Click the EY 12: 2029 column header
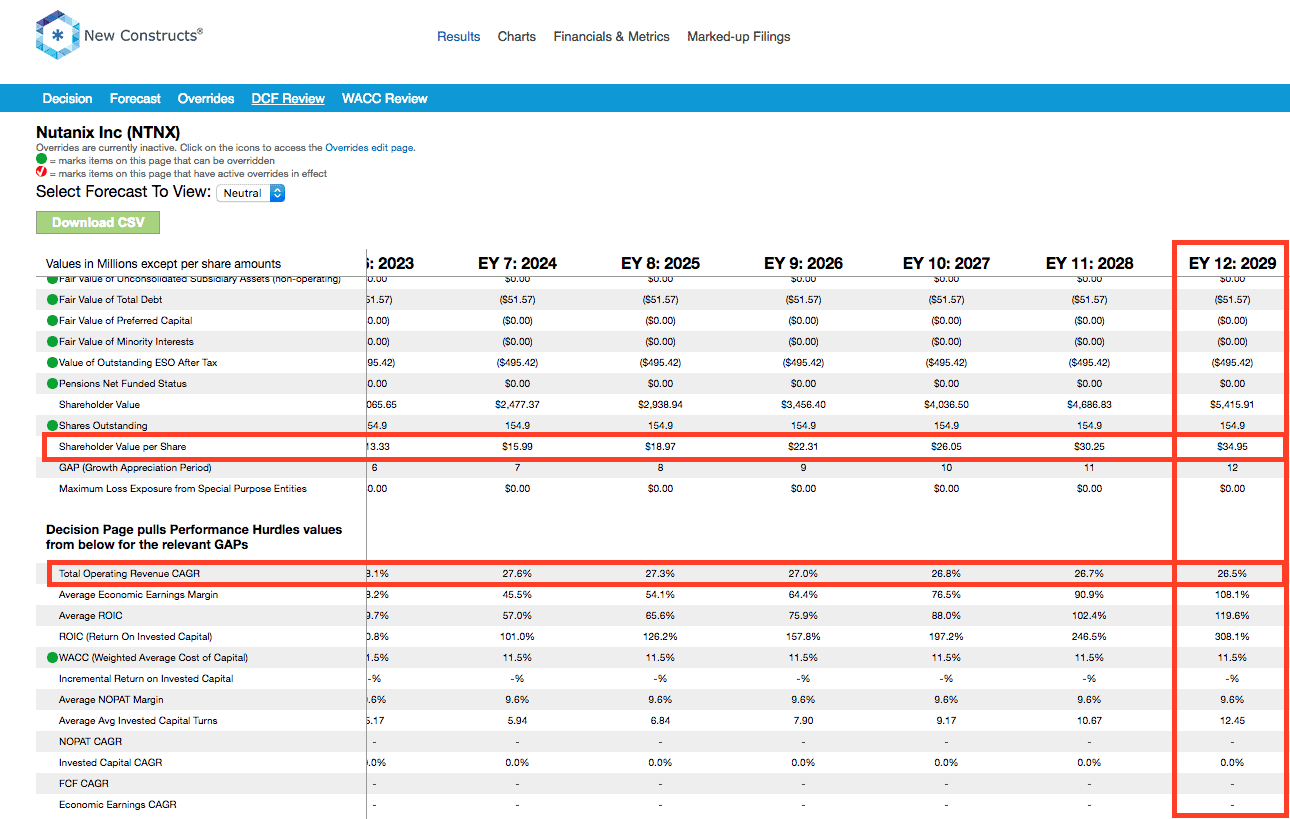Image resolution: width=1290 pixels, height=819 pixels. click(1232, 263)
